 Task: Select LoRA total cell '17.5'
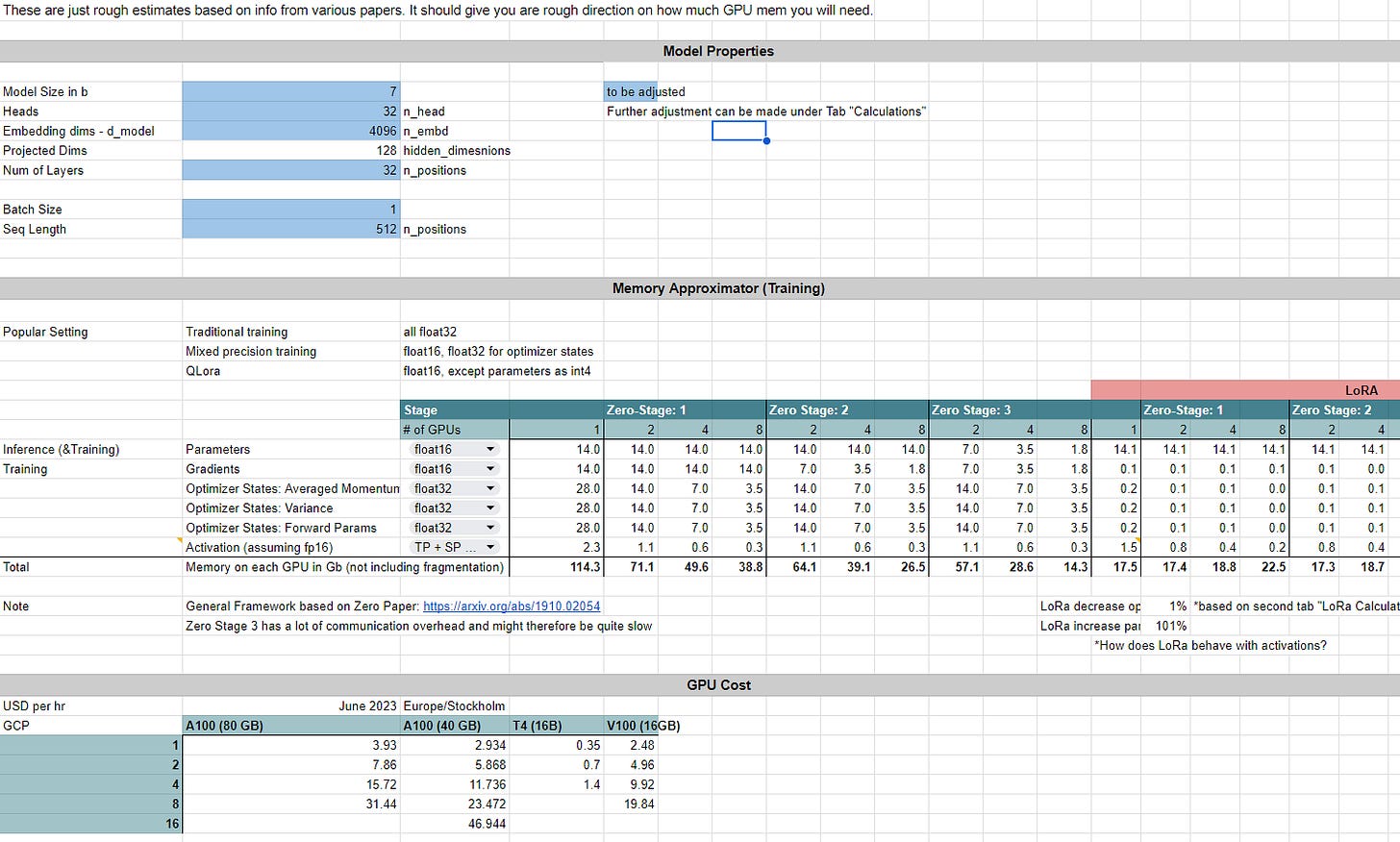[1116, 567]
